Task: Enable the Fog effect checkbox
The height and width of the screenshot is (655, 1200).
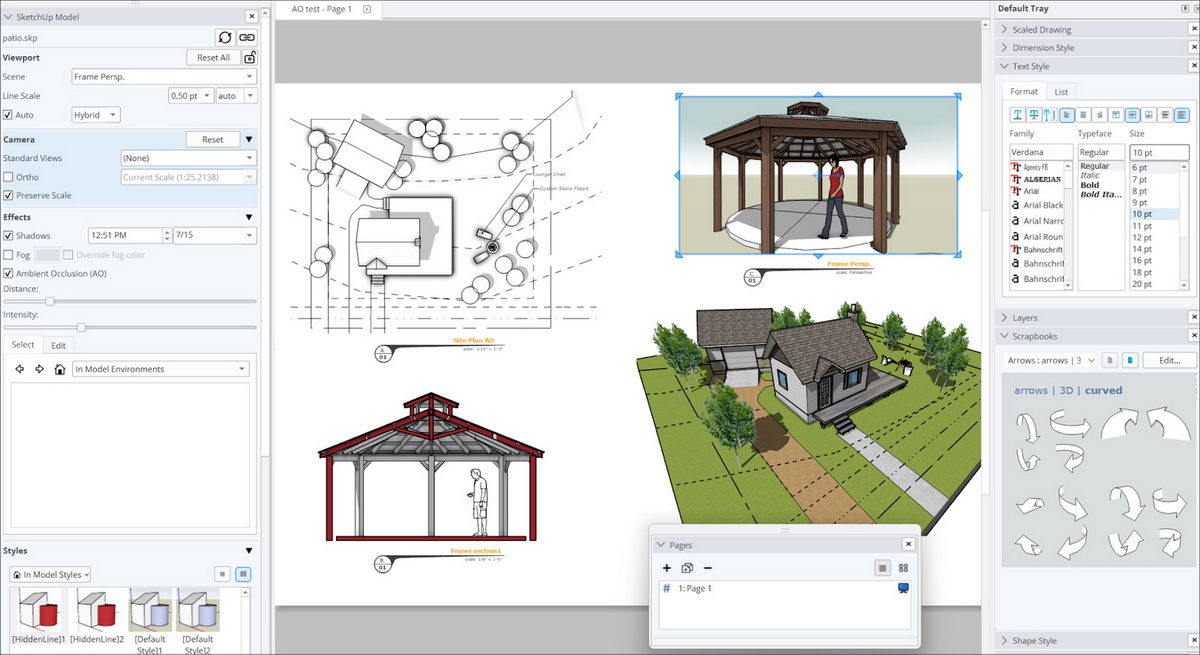Action: tap(10, 254)
